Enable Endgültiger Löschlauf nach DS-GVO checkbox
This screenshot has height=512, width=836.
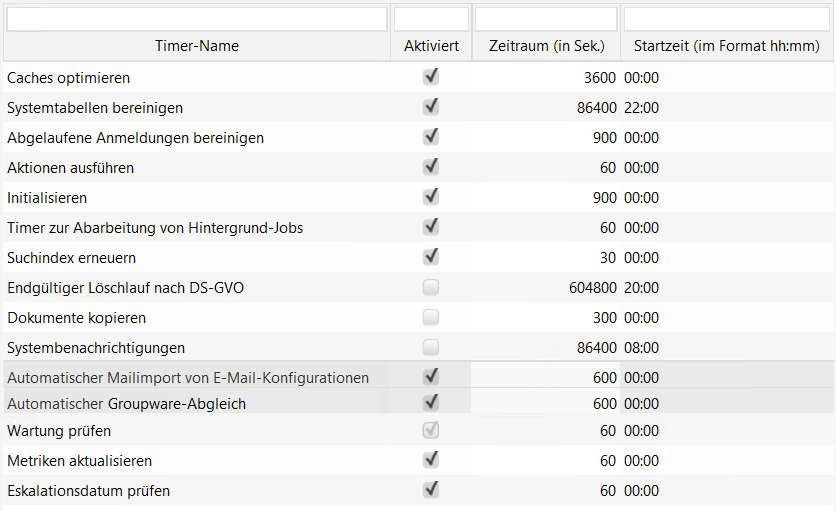(431, 288)
